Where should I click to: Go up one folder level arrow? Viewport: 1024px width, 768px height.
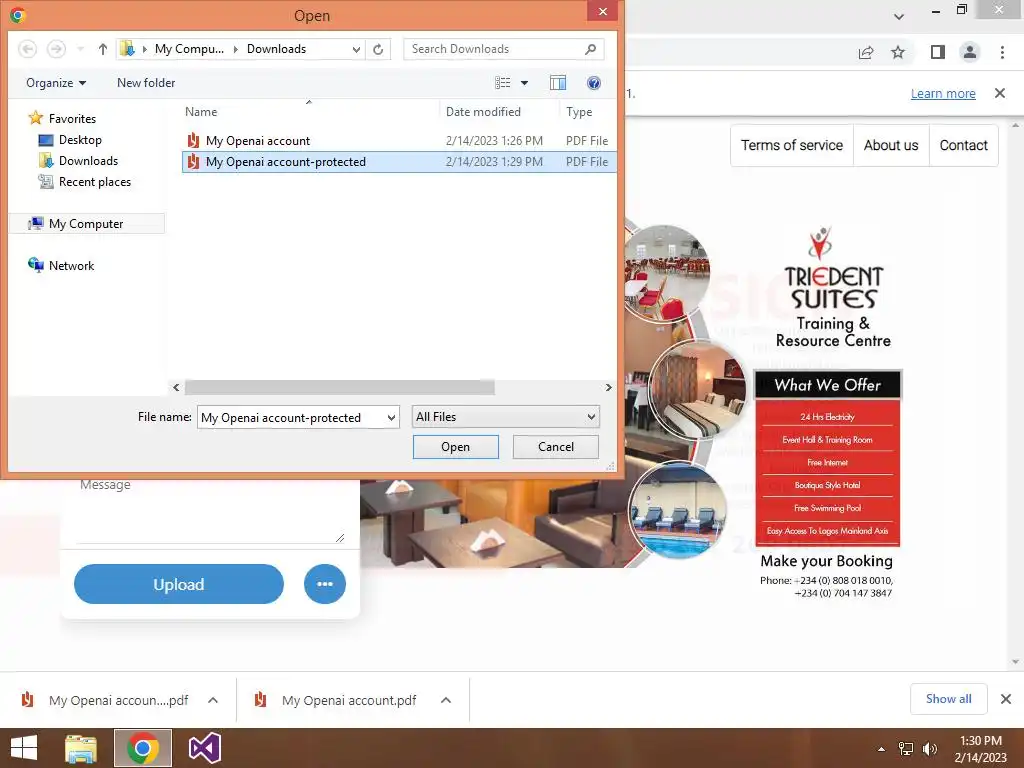[x=103, y=49]
